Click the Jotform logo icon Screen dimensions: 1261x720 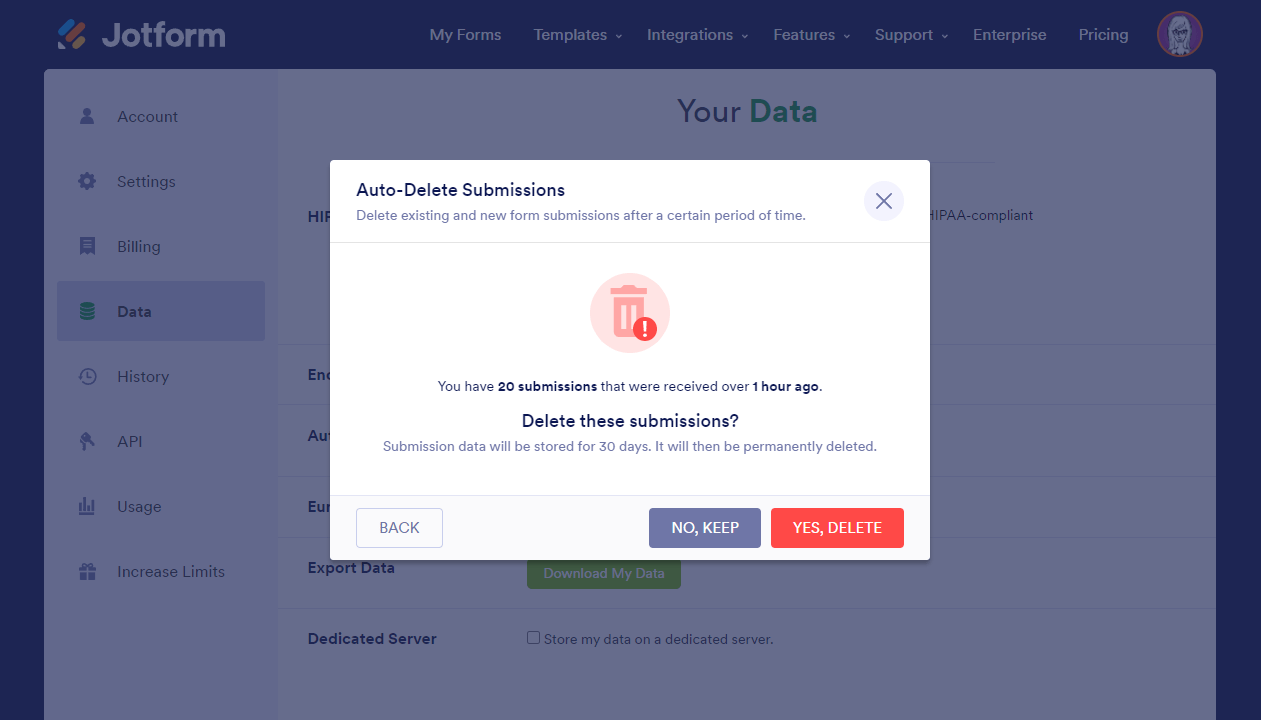point(72,35)
